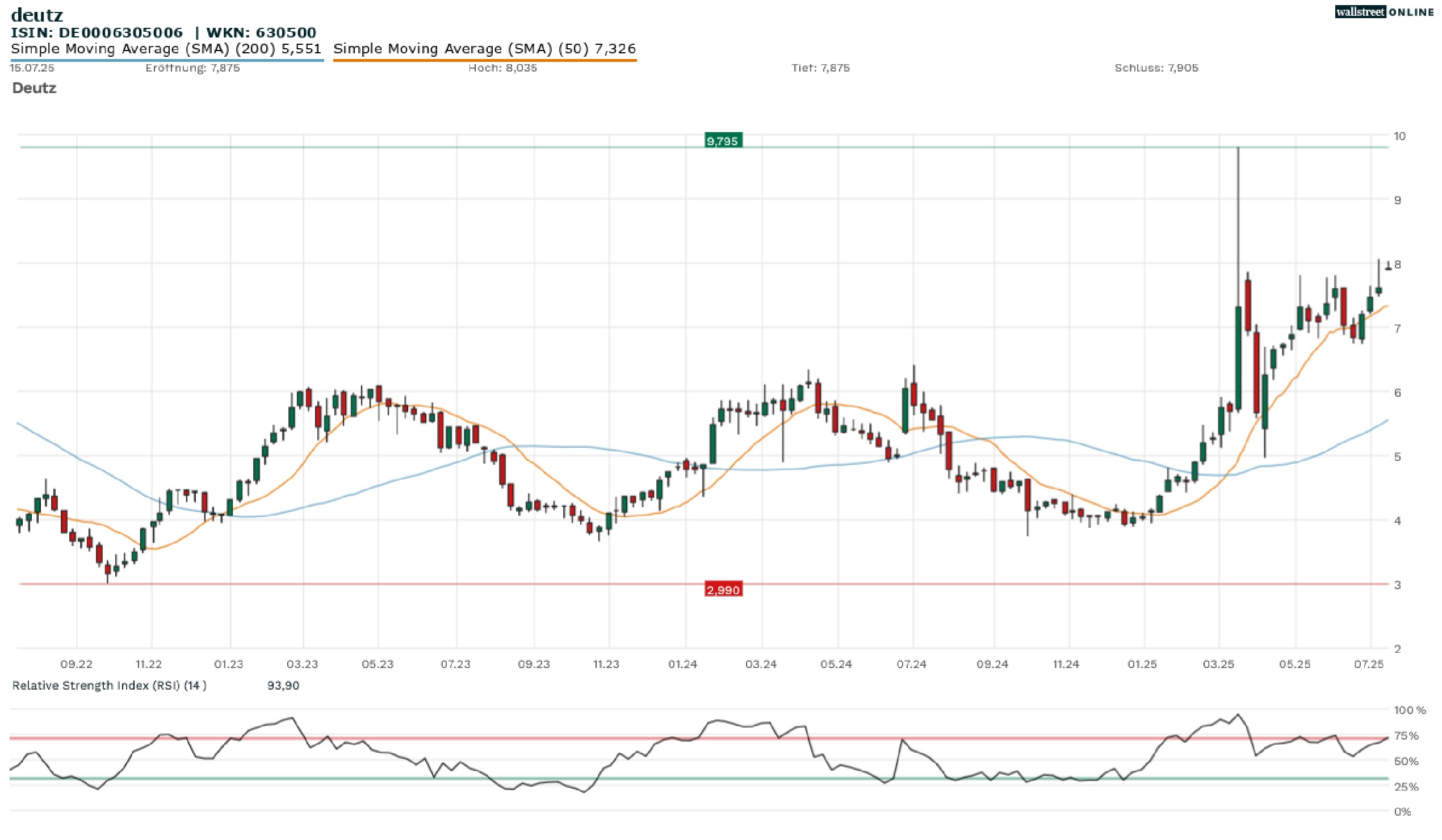Click the price axis label 8
1442x840 pixels.
[1397, 264]
